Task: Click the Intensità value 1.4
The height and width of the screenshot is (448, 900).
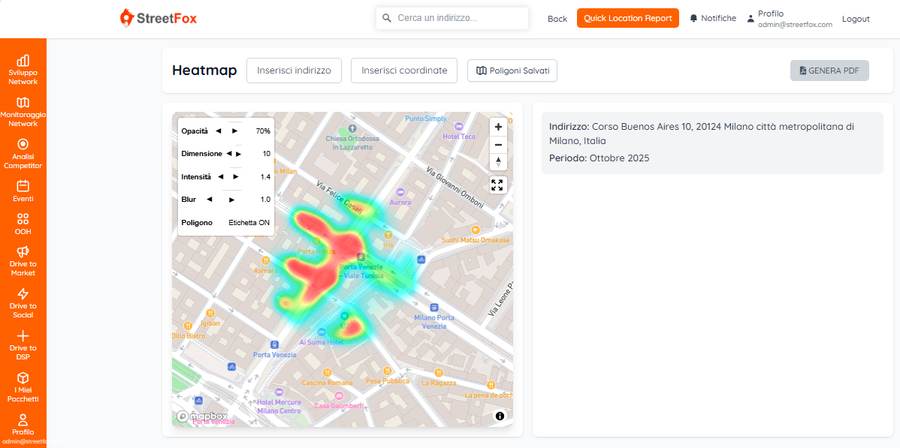Action: [x=265, y=177]
